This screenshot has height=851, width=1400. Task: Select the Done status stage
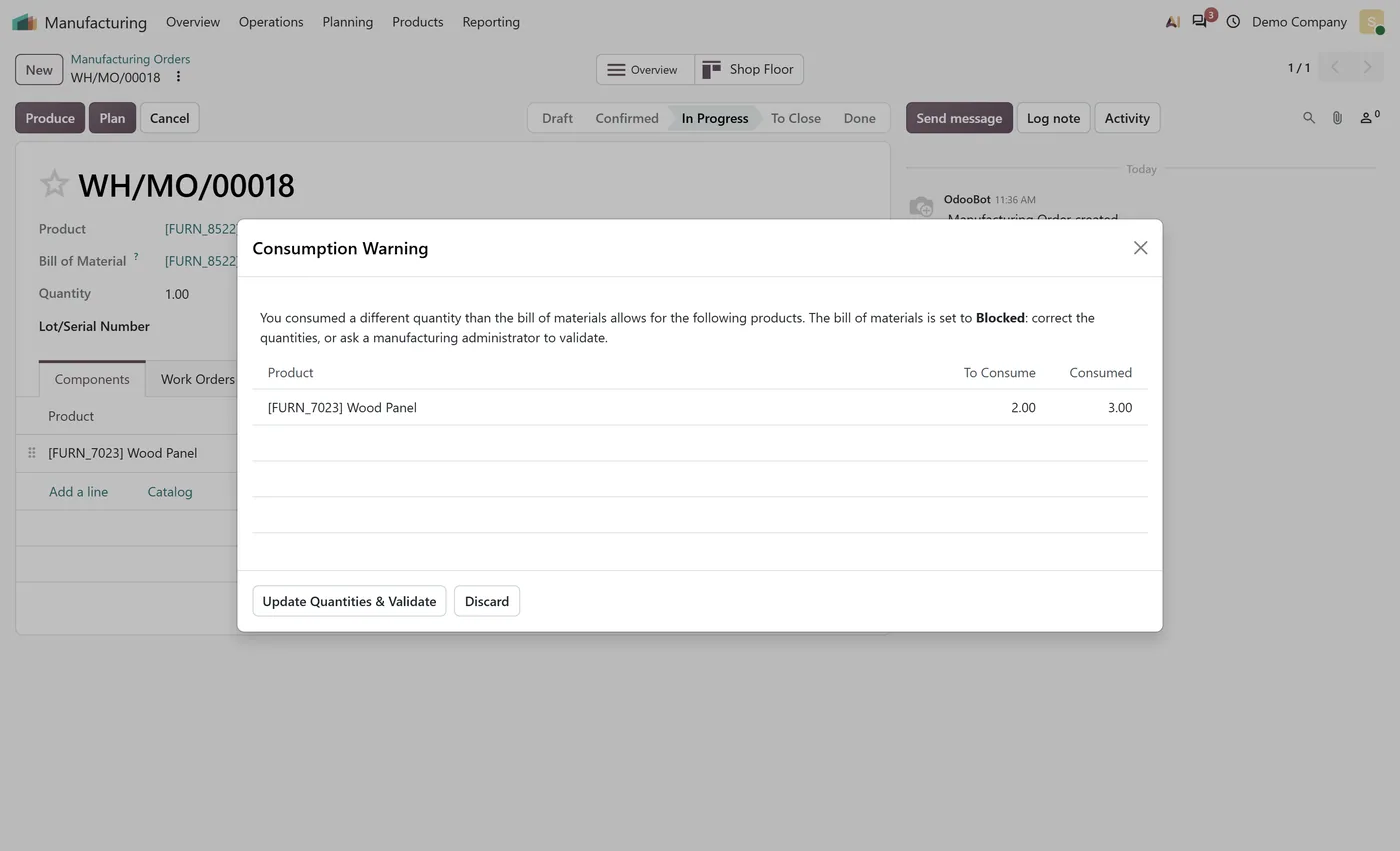pos(859,118)
